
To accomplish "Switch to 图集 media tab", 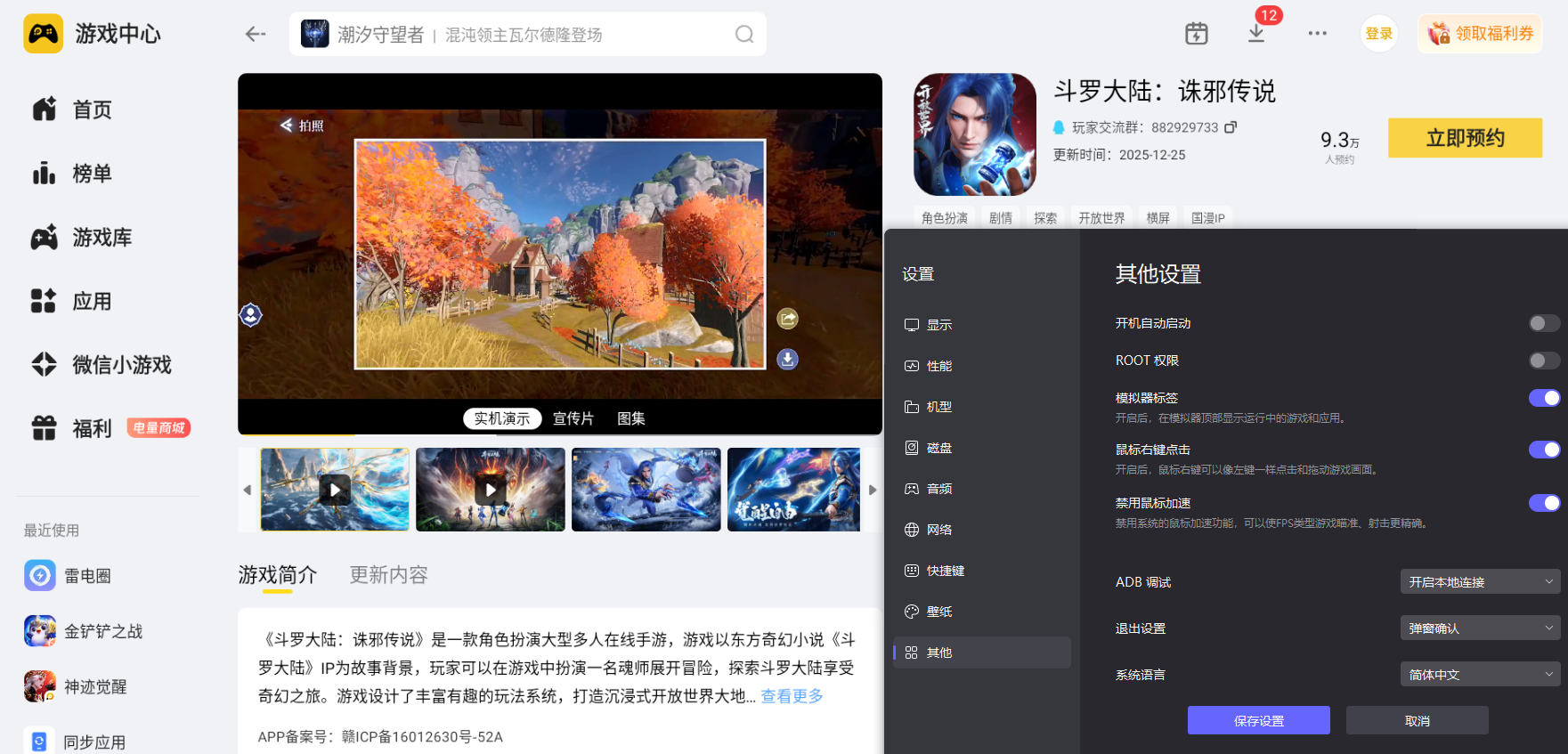I will [x=631, y=418].
